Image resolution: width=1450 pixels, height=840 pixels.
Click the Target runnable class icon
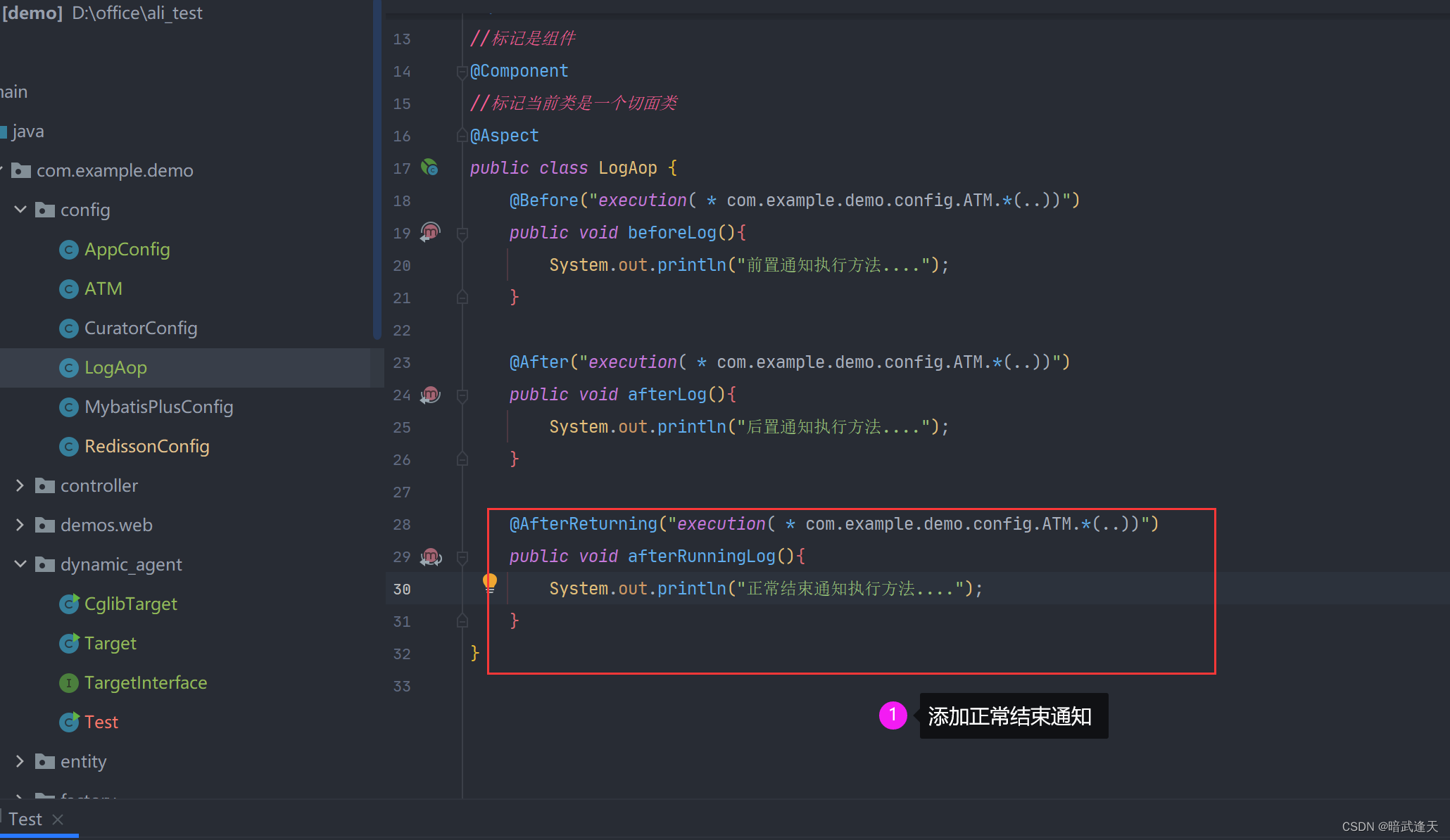tap(68, 644)
